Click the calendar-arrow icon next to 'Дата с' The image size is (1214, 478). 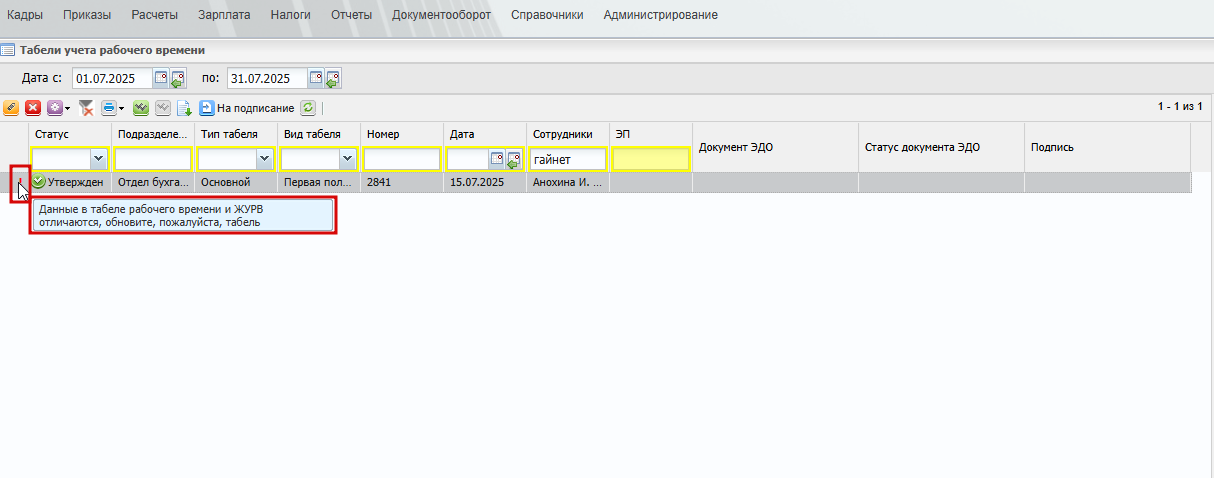(x=178, y=78)
